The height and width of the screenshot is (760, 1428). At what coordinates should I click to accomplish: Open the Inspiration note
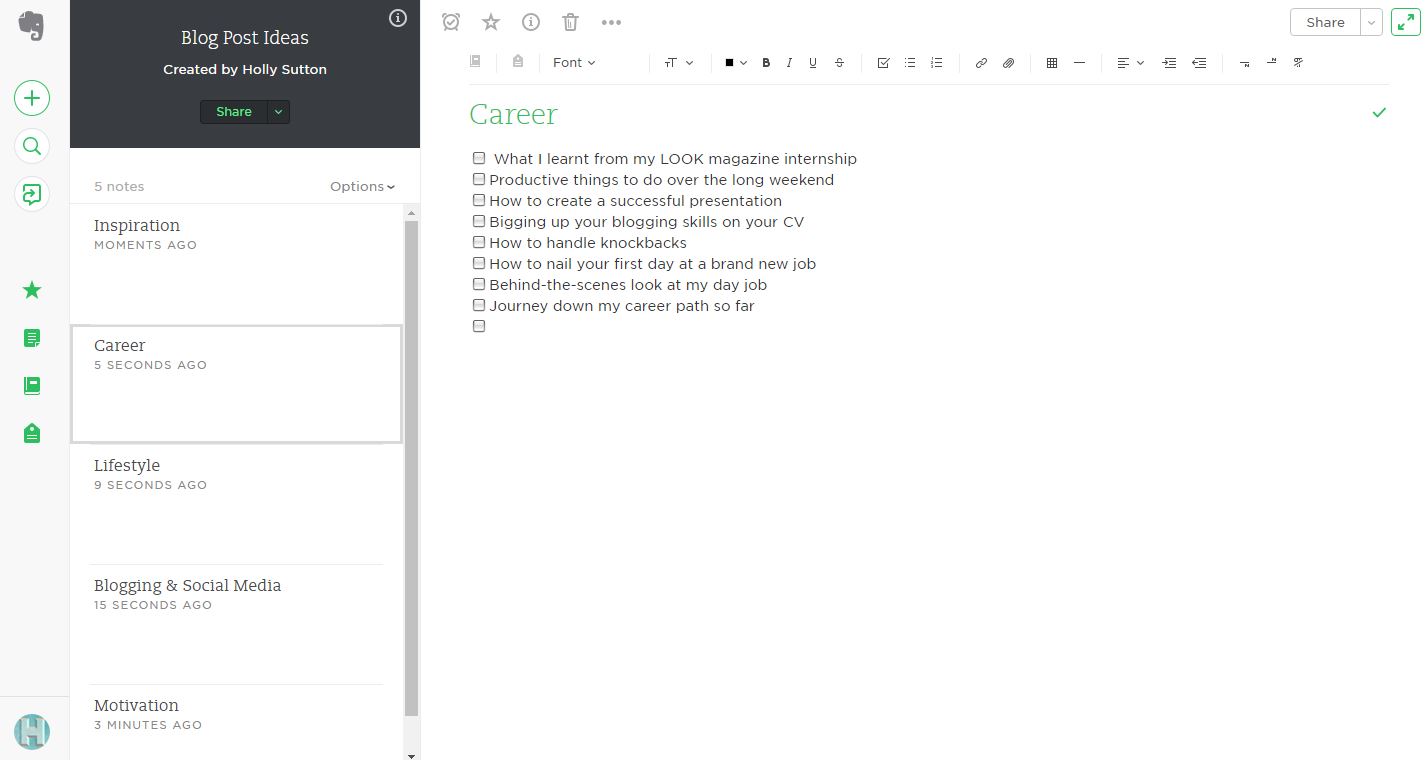pos(236,264)
